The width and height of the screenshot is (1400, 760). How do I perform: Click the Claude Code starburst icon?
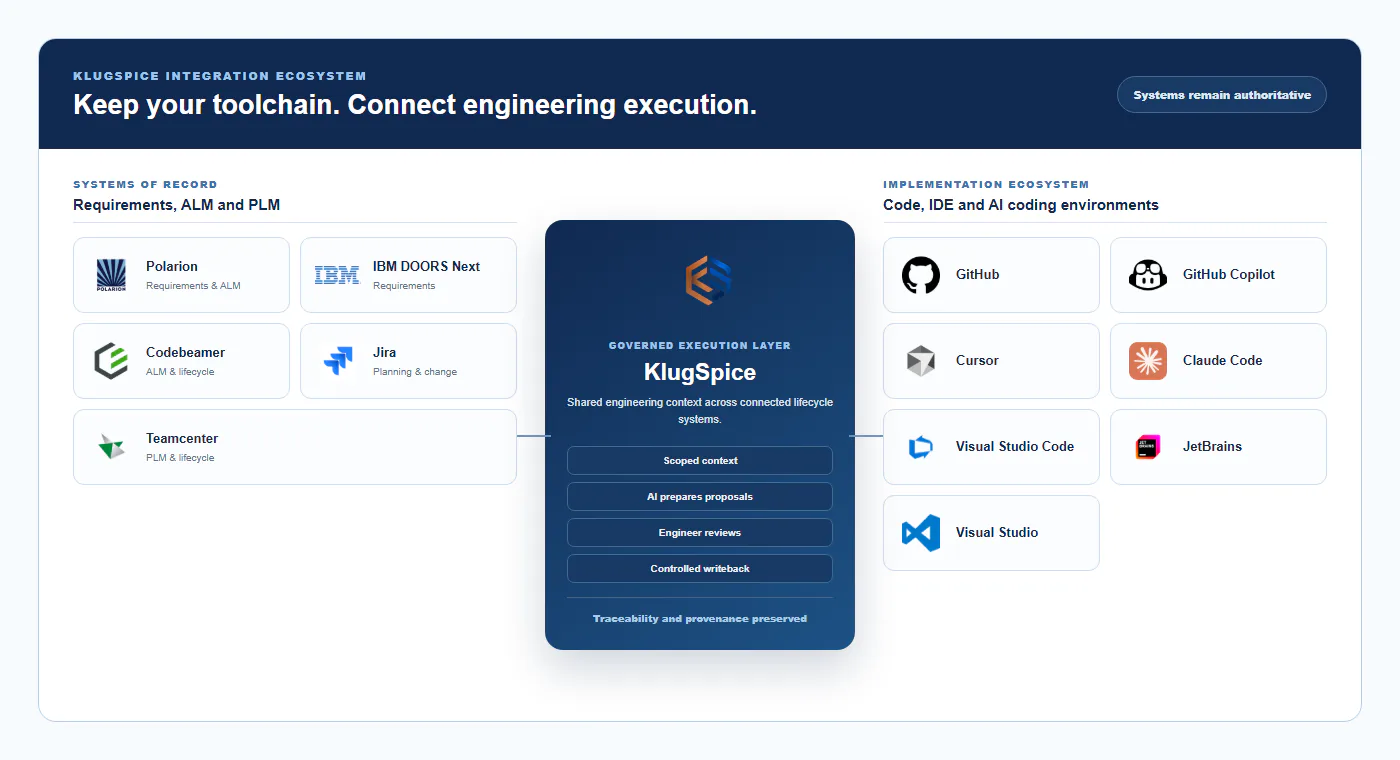click(1148, 361)
